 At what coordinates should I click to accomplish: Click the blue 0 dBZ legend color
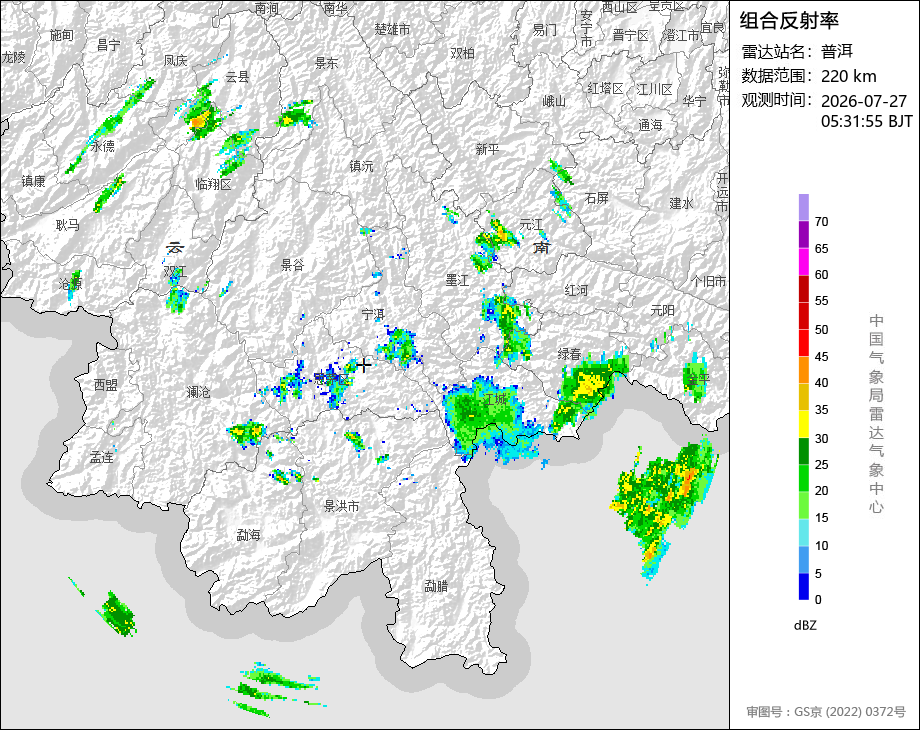pos(804,586)
